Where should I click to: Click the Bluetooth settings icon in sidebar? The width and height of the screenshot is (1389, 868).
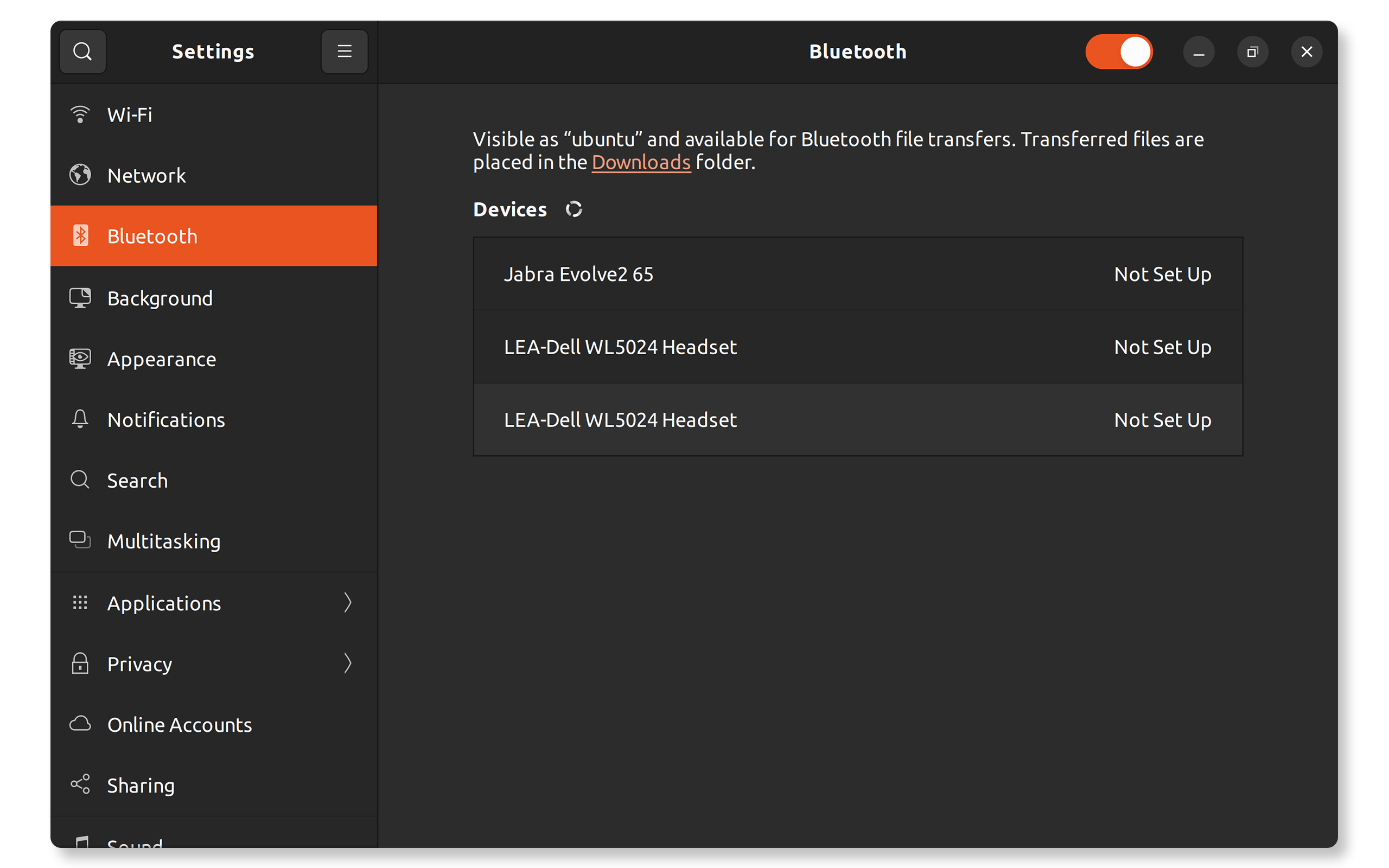80,236
